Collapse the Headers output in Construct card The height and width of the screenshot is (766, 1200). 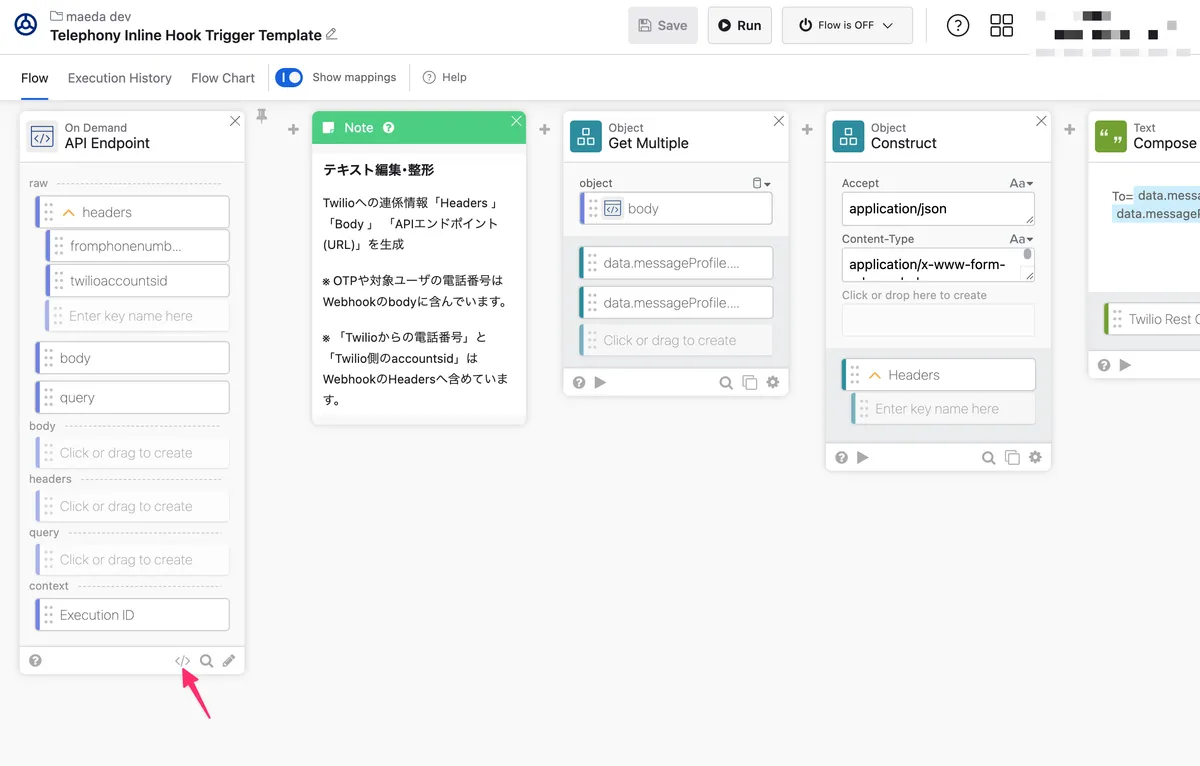[x=875, y=375]
